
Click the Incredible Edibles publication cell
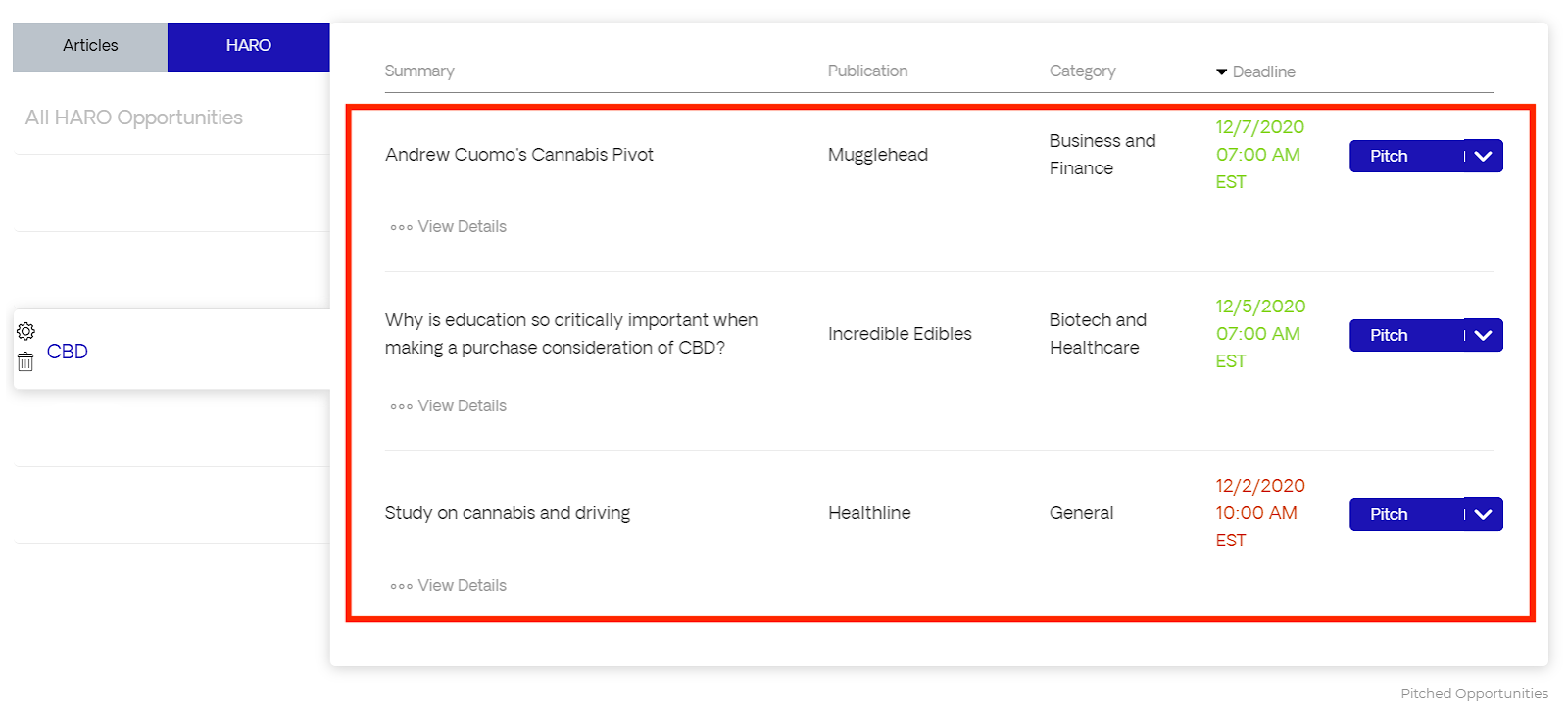(900, 334)
